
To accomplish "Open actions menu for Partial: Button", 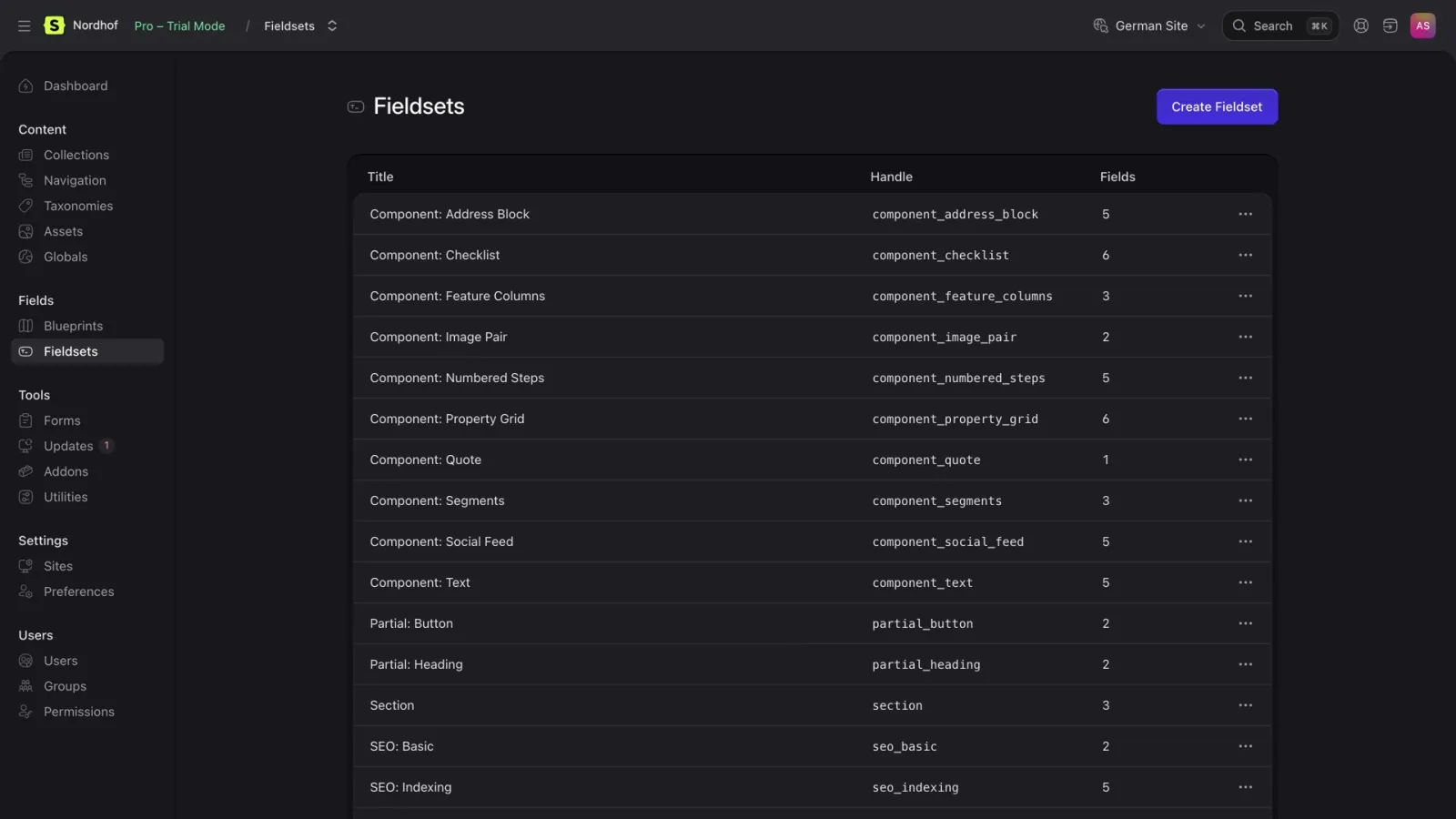I will point(1245,623).
